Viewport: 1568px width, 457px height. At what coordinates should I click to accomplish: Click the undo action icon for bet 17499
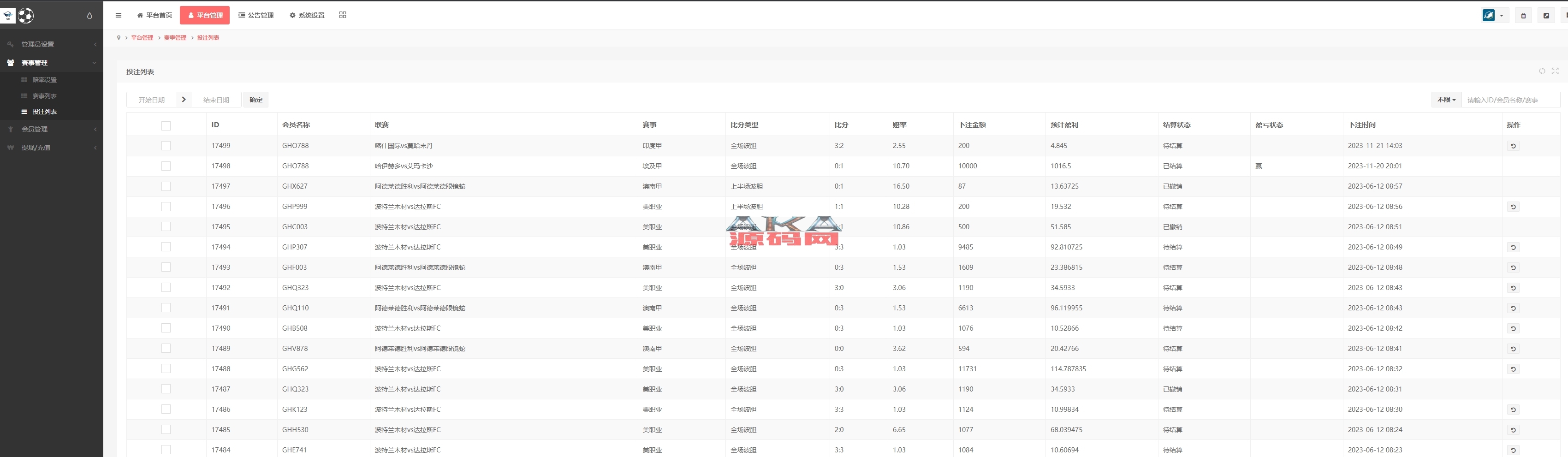[1513, 146]
